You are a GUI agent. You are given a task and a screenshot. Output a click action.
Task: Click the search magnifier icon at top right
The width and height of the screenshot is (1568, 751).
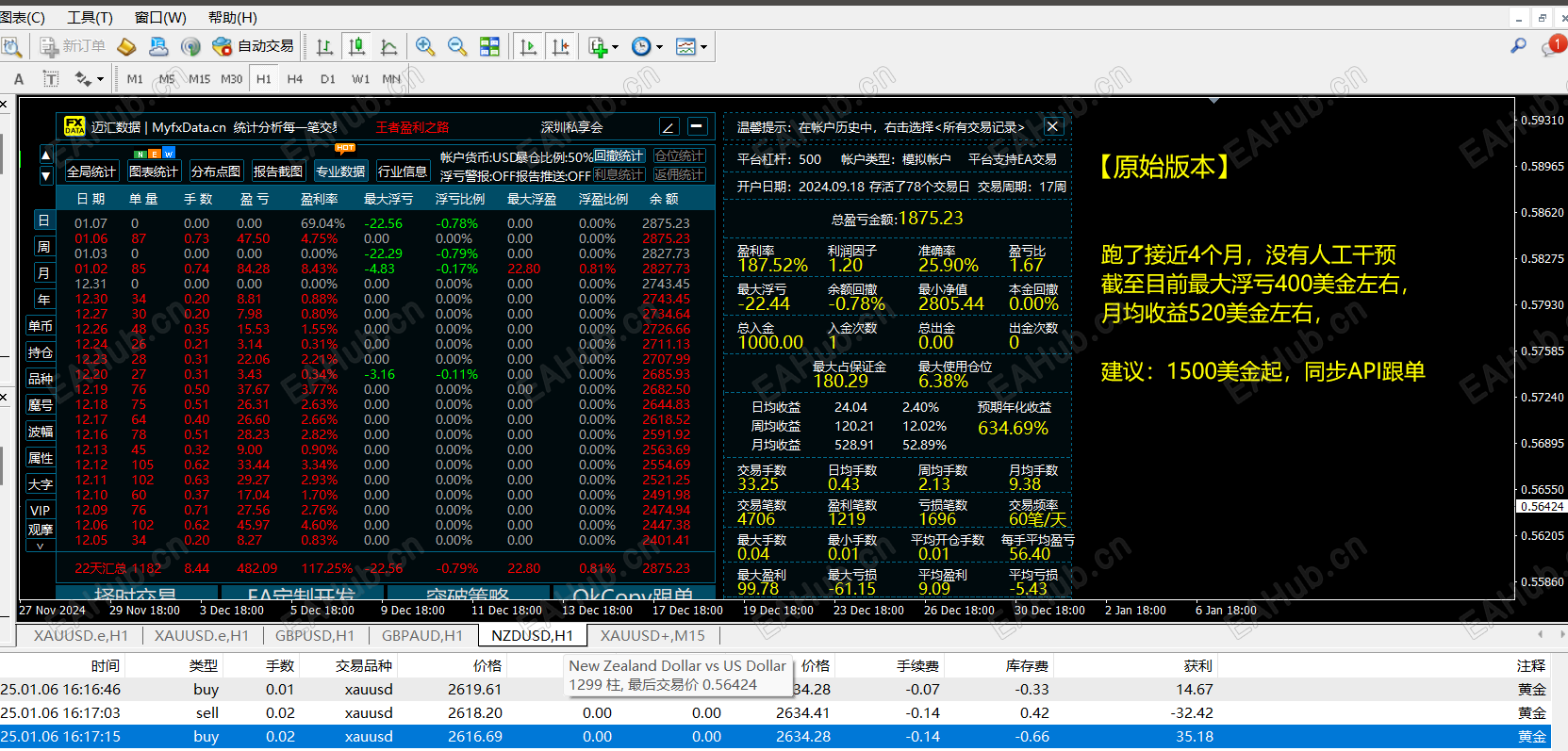point(1518,45)
